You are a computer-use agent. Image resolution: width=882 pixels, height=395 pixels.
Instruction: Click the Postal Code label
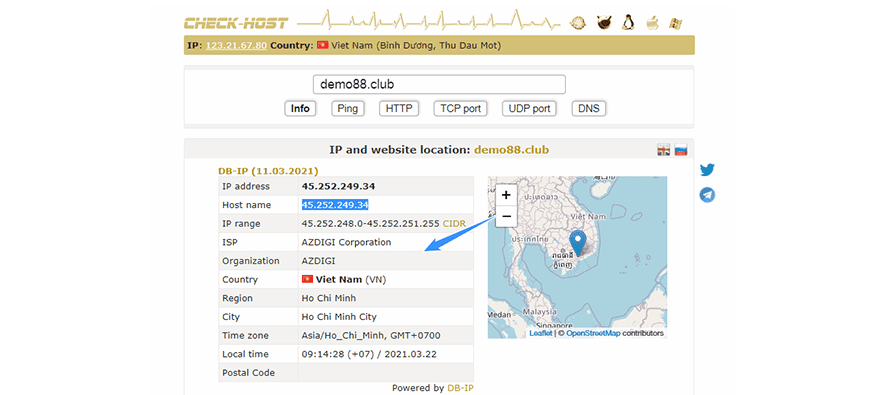[x=249, y=372]
